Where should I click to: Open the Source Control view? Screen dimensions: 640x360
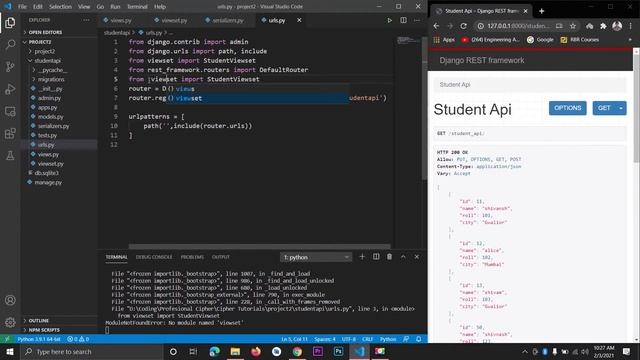coord(10,67)
